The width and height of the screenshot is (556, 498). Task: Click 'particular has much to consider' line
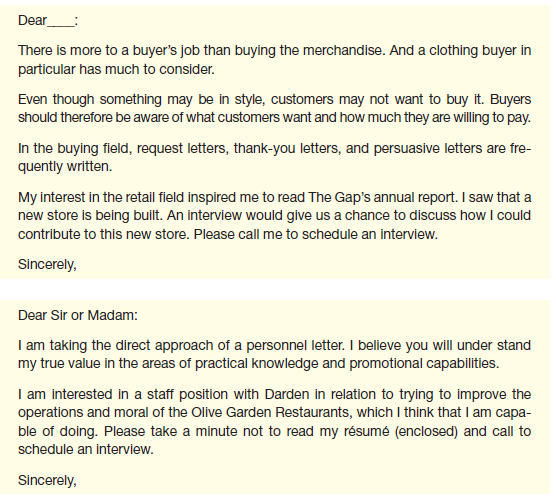click(116, 69)
